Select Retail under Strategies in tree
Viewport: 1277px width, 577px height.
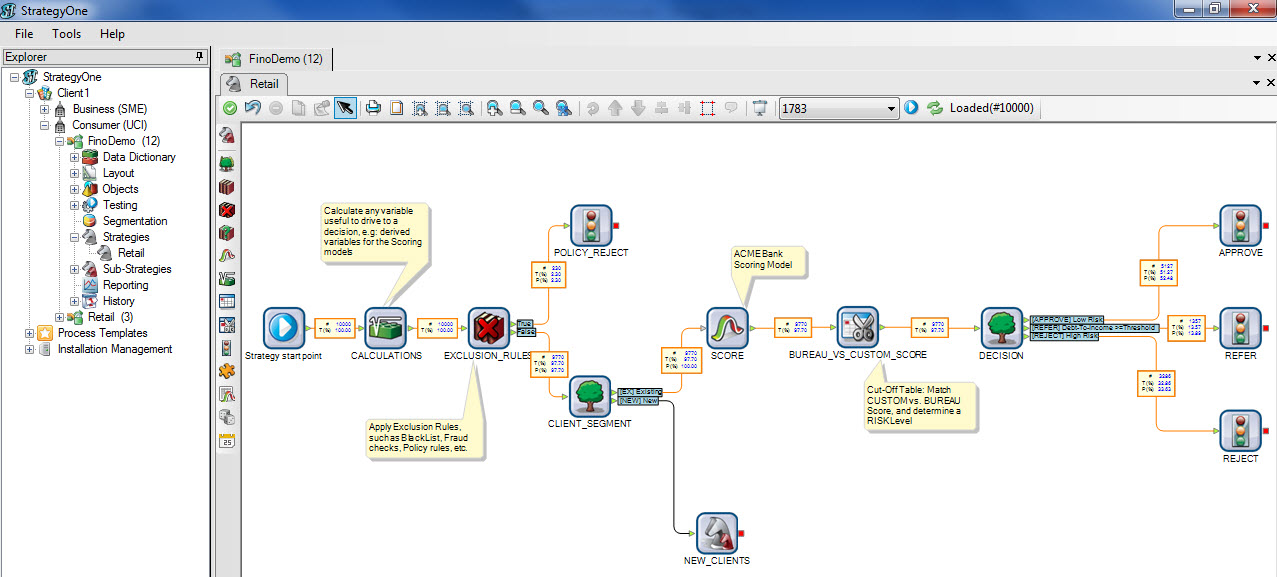(x=131, y=253)
